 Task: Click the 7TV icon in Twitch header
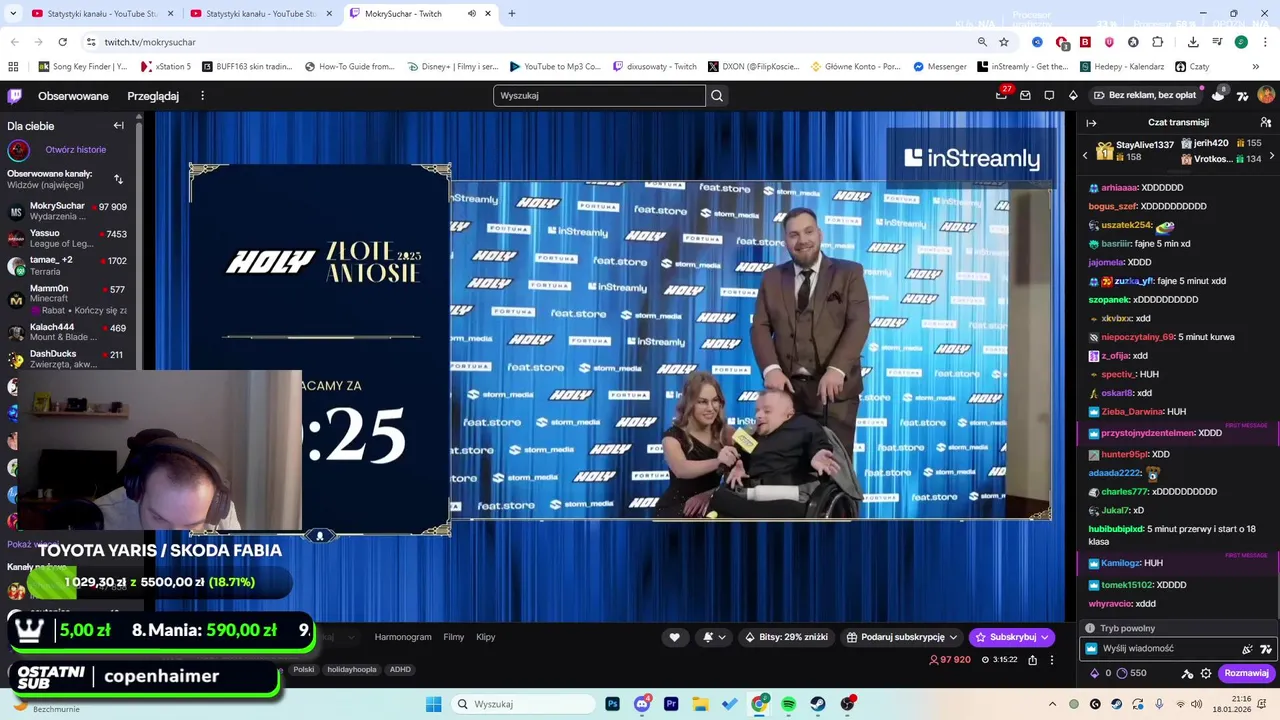point(1242,96)
